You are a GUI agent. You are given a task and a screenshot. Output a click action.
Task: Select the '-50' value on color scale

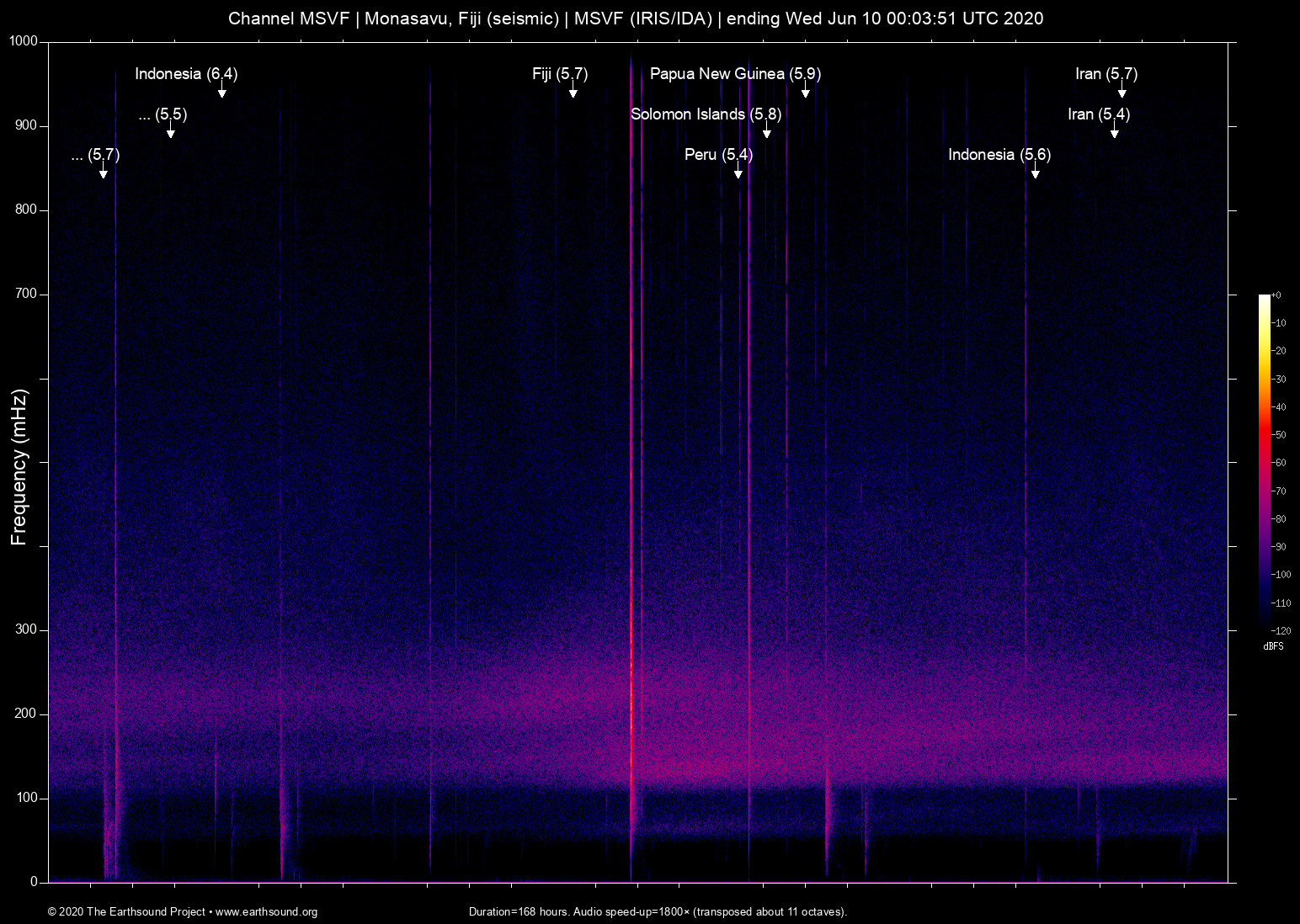coord(1278,435)
